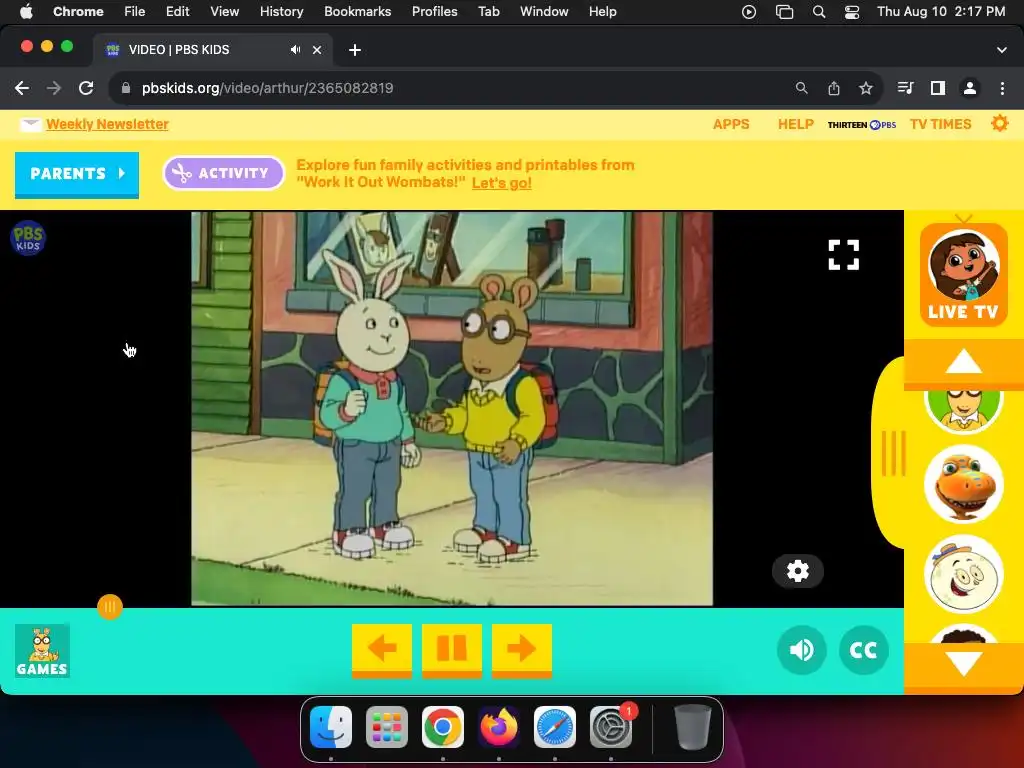1024x768 pixels.
Task: Go forward in browser
Action: coord(54,88)
